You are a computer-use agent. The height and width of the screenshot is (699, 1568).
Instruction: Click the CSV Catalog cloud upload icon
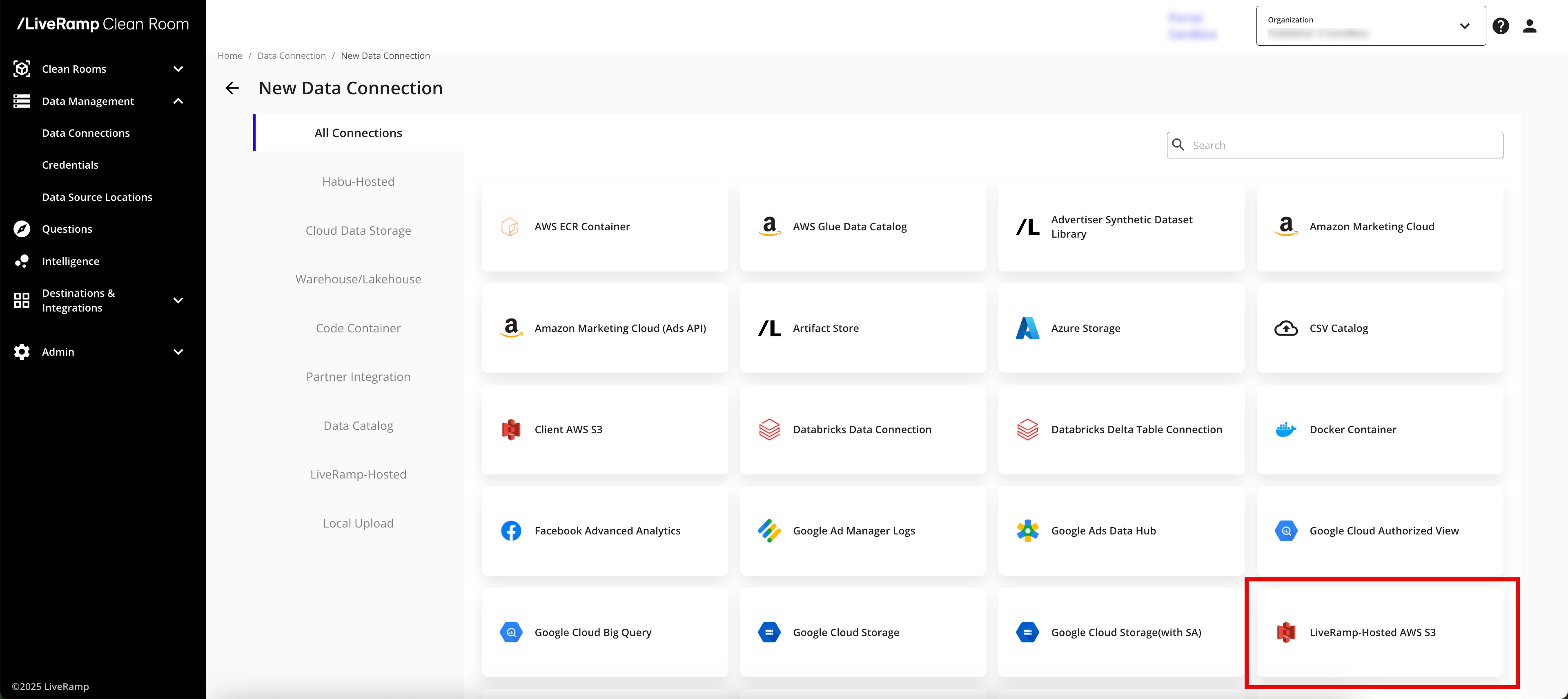(1285, 328)
